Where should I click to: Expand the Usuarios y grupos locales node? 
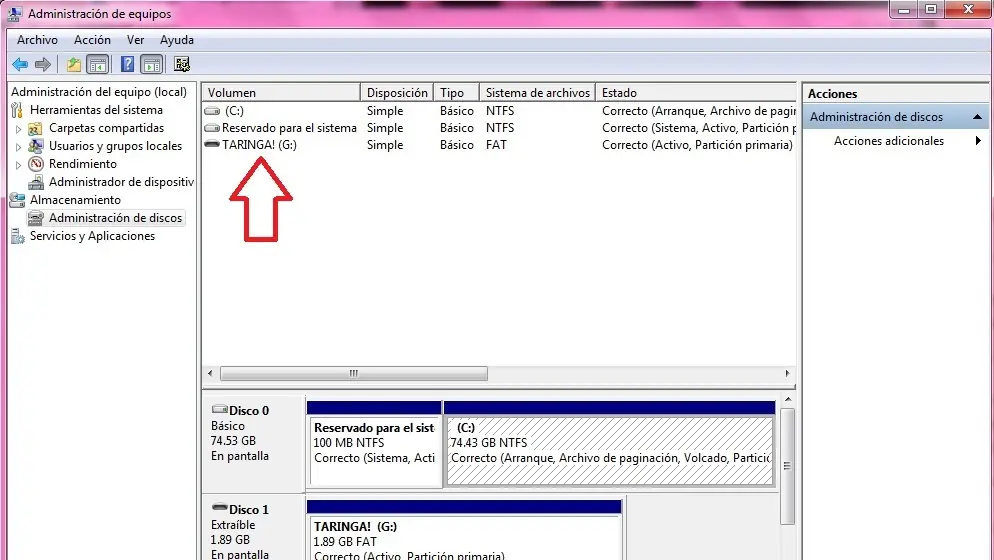click(x=18, y=147)
